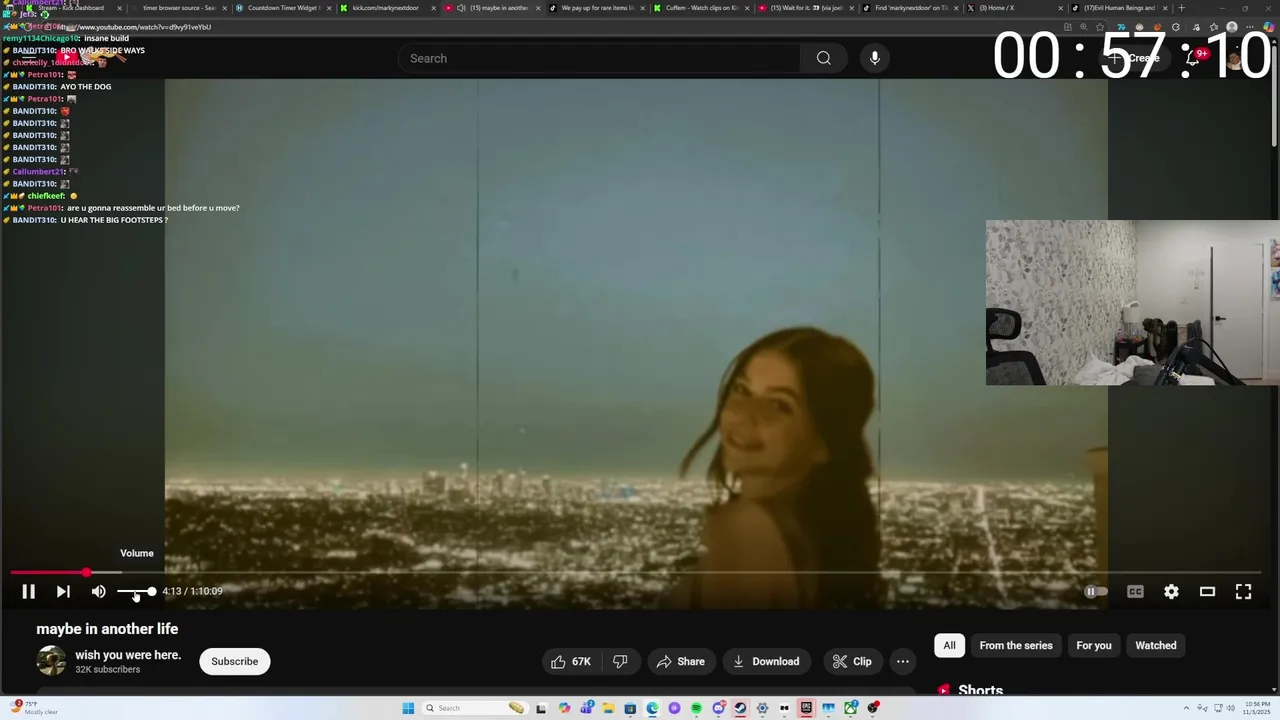Image resolution: width=1280 pixels, height=720 pixels.
Task: Toggle closed captions (CC)
Action: click(x=1135, y=592)
